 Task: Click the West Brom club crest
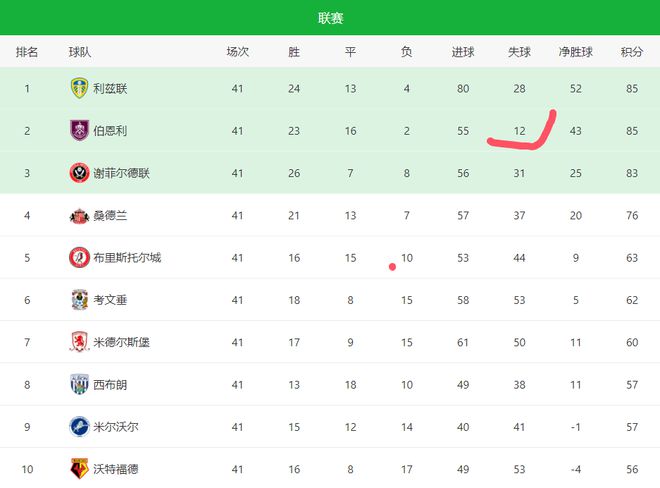click(x=79, y=384)
